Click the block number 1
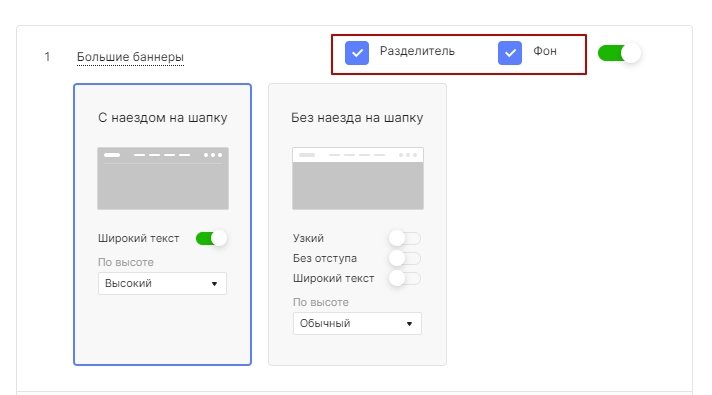Image resolution: width=712 pixels, height=395 pixels. pyautogui.click(x=47, y=57)
